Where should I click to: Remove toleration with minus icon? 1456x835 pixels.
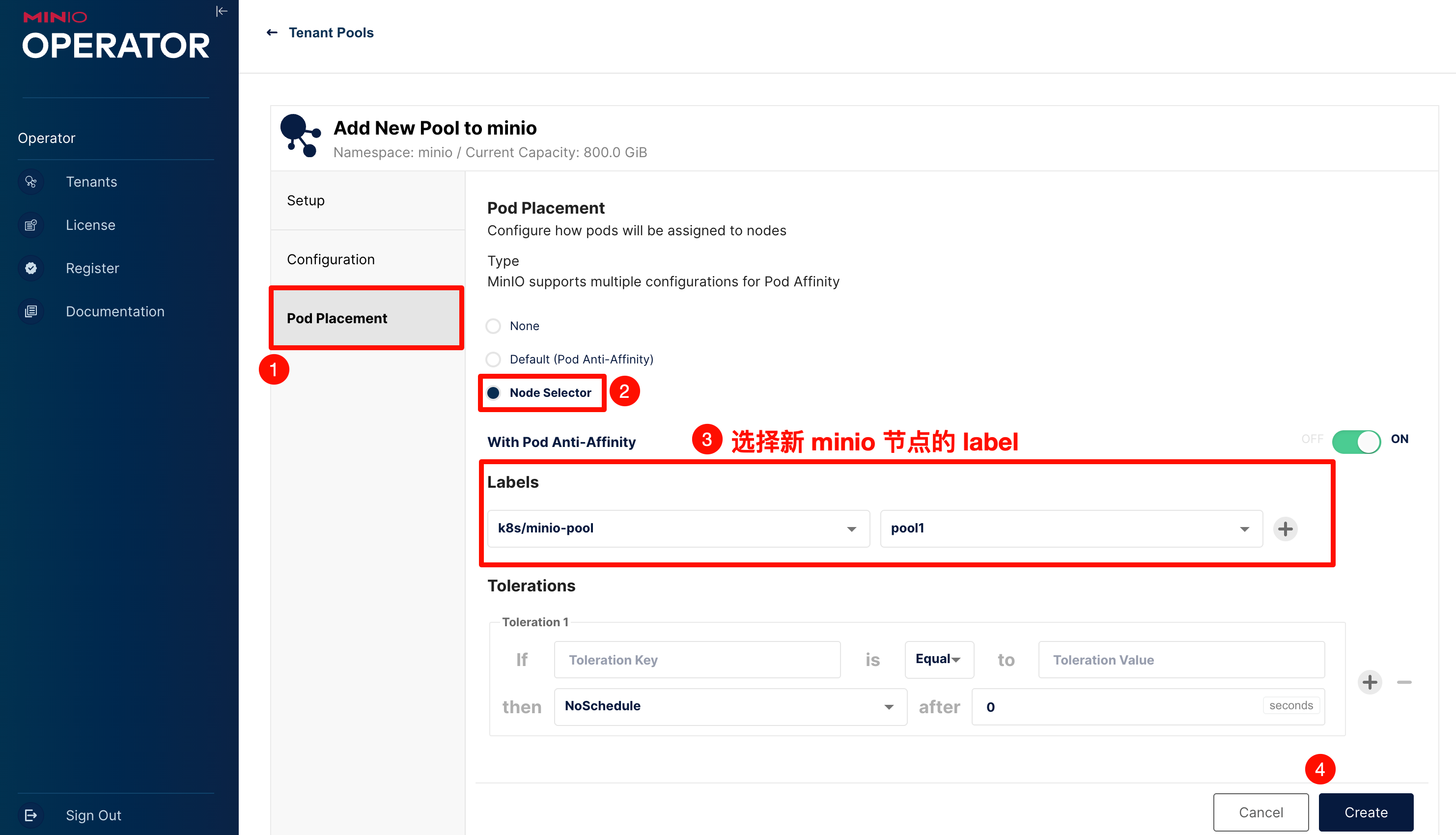(1404, 682)
